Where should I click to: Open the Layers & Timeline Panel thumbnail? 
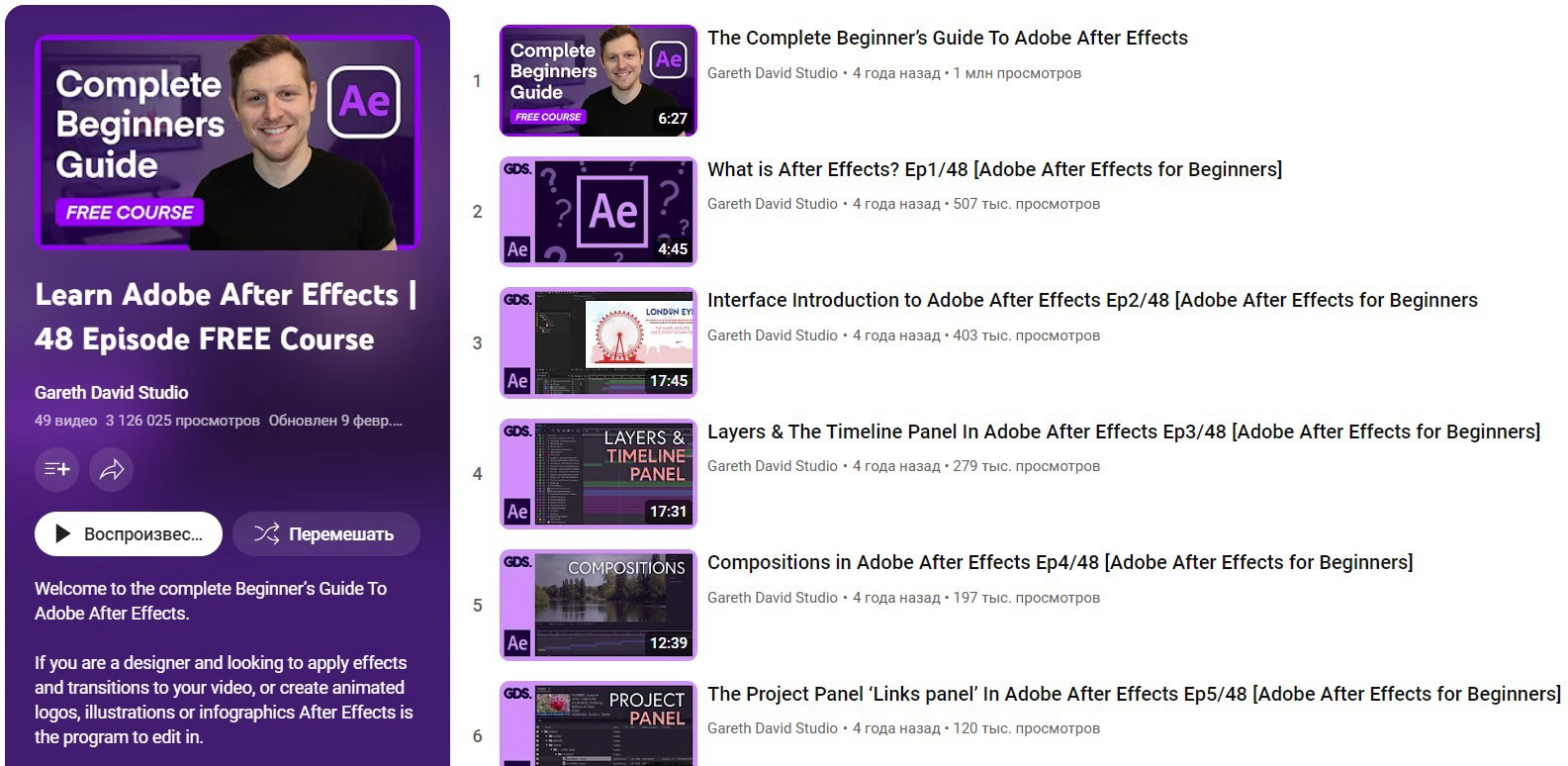(x=599, y=474)
